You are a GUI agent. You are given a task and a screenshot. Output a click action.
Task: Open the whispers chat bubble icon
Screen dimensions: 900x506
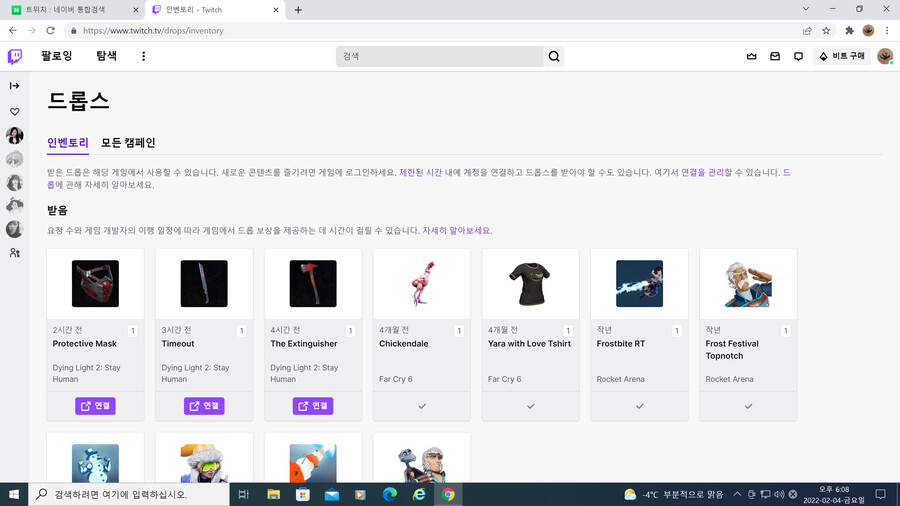click(798, 57)
